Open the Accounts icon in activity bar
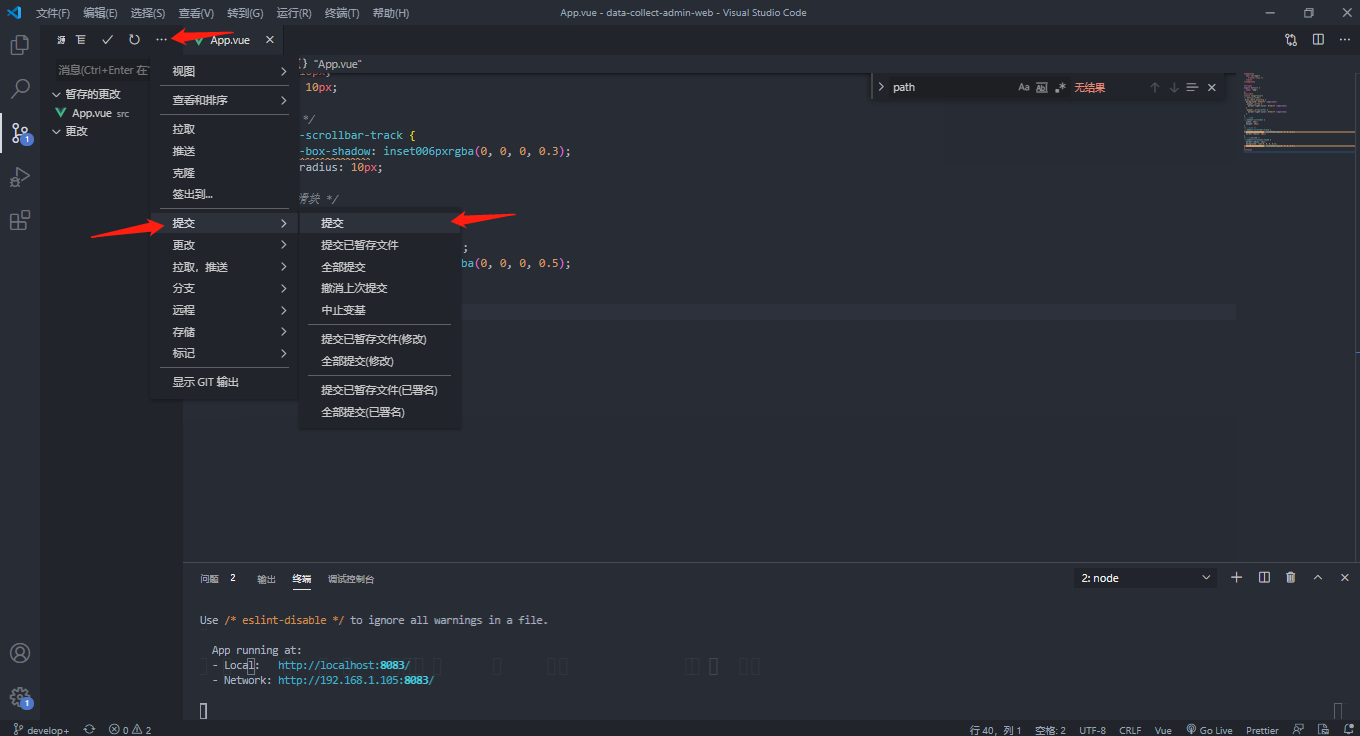 tap(19, 653)
